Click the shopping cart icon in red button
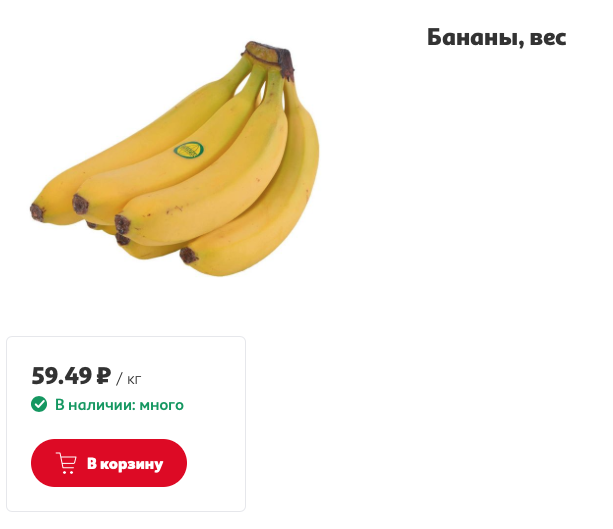Image resolution: width=613 pixels, height=529 pixels. pyautogui.click(x=66, y=463)
